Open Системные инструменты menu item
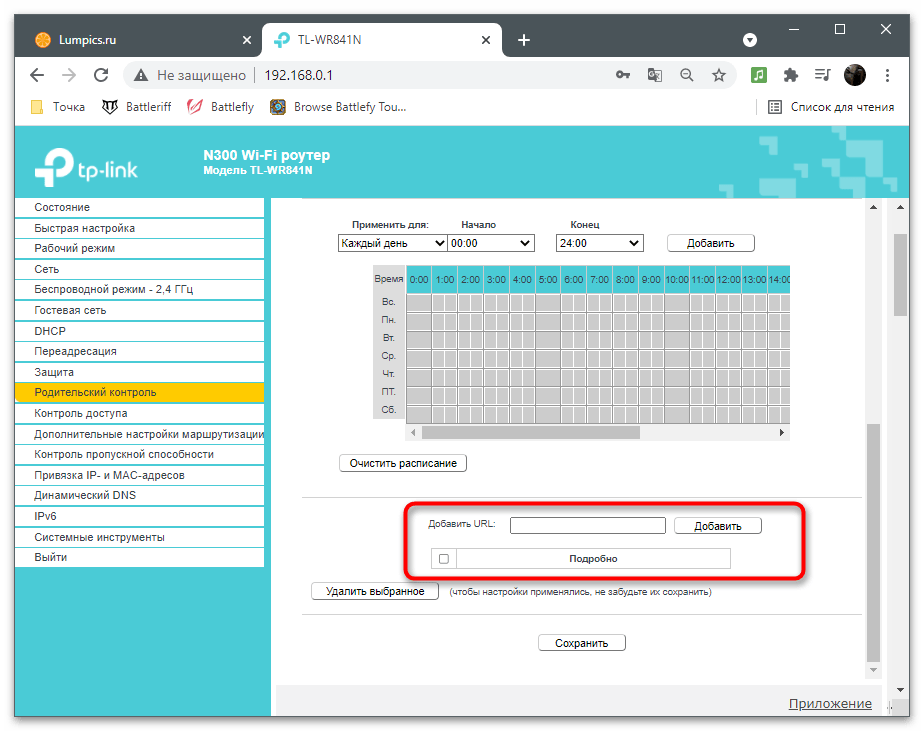Image resolution: width=924 pixels, height=731 pixels. point(139,537)
